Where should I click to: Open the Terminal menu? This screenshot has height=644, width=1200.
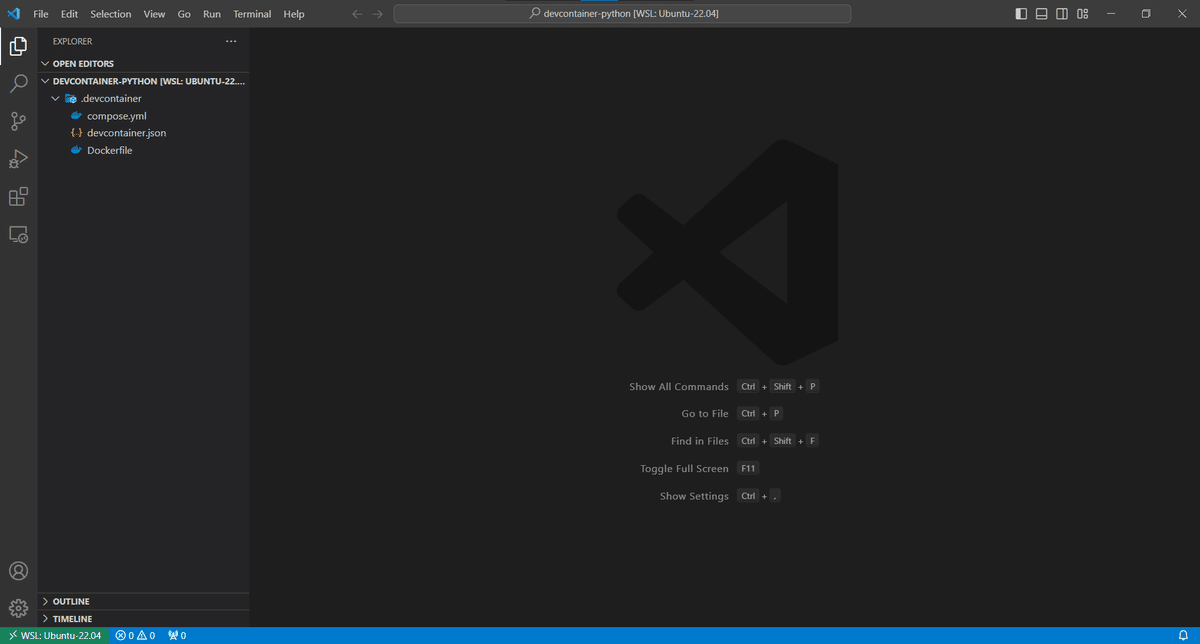[251, 13]
